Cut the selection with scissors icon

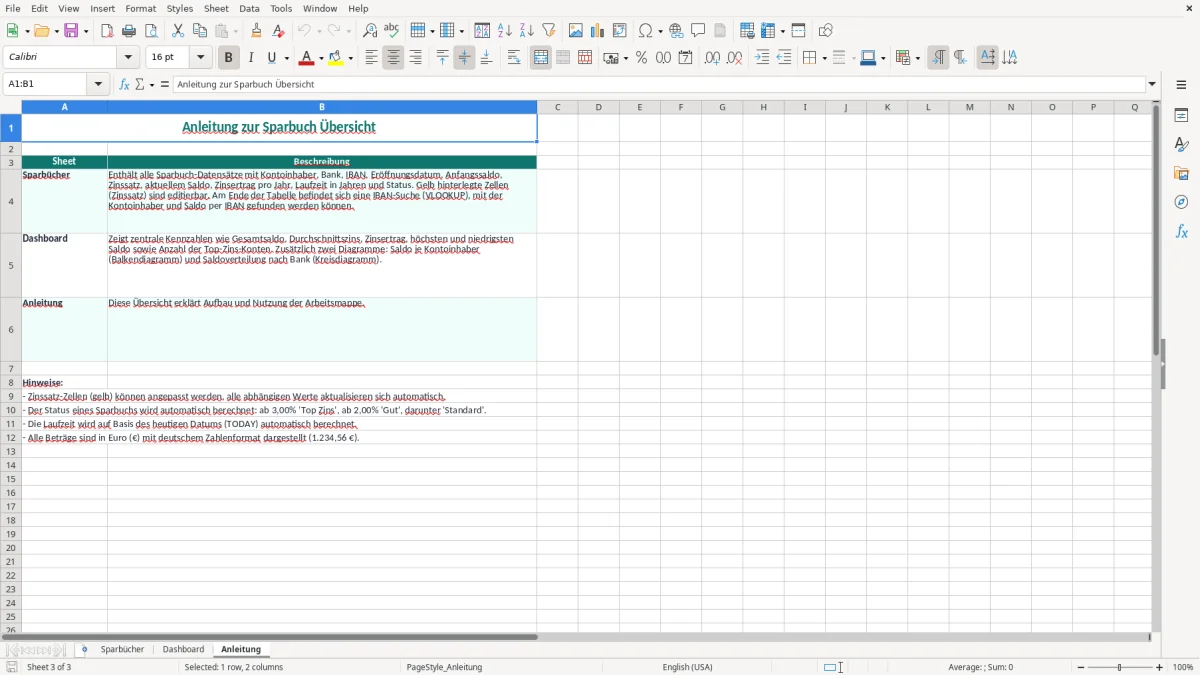[x=178, y=31]
